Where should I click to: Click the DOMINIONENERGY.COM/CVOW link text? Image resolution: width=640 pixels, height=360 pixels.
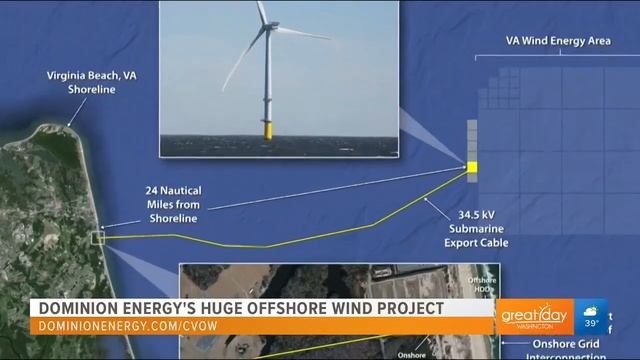point(128,327)
